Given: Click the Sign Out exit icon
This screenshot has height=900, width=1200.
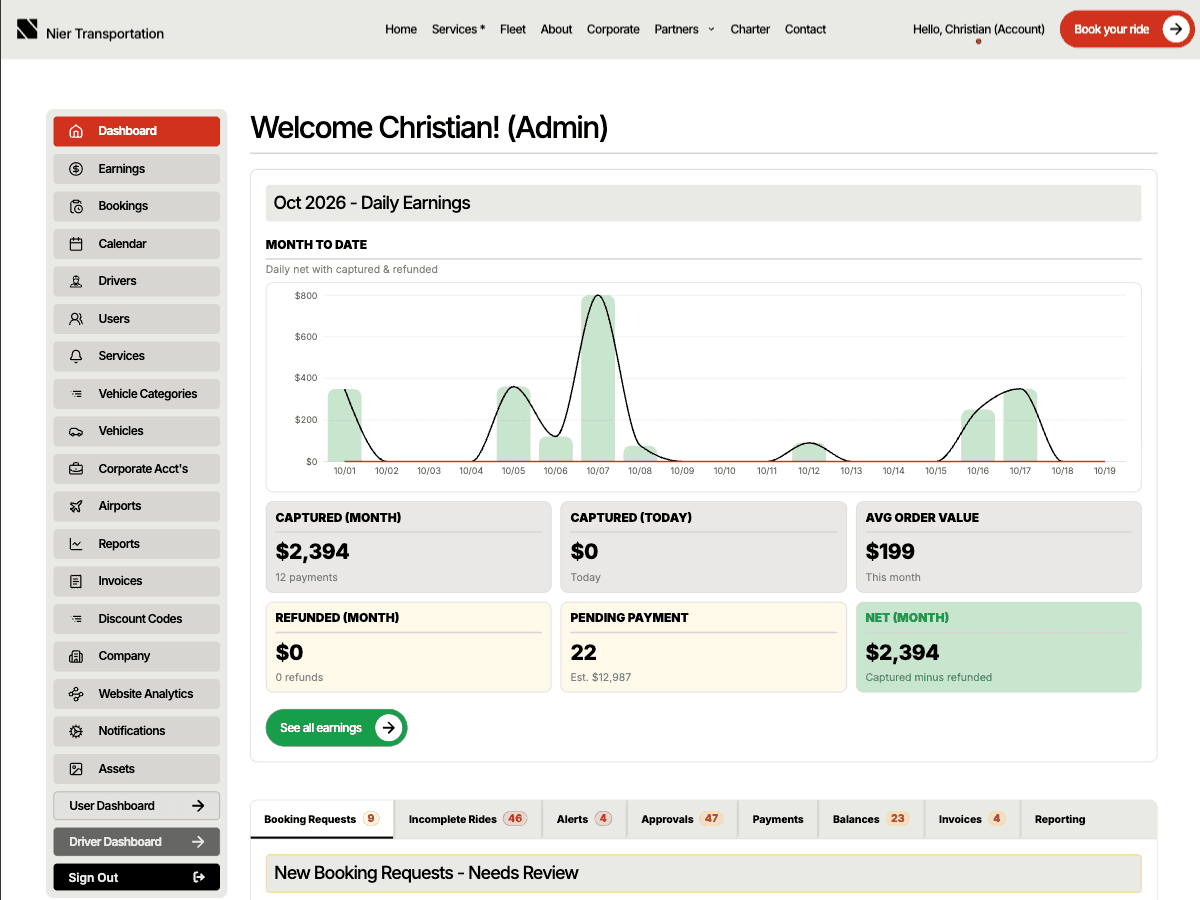Looking at the screenshot, I should point(199,878).
